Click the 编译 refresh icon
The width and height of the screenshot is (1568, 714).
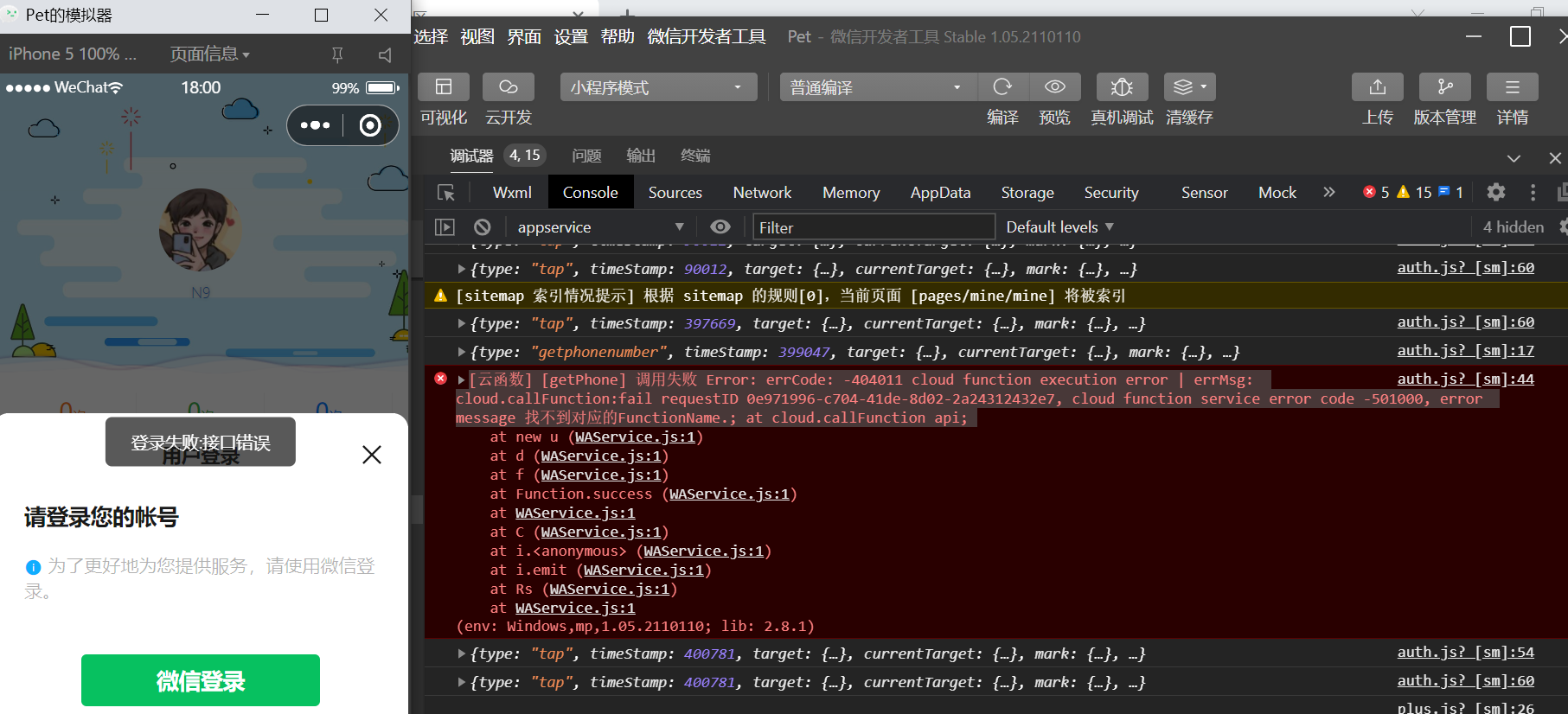pyautogui.click(x=1002, y=86)
